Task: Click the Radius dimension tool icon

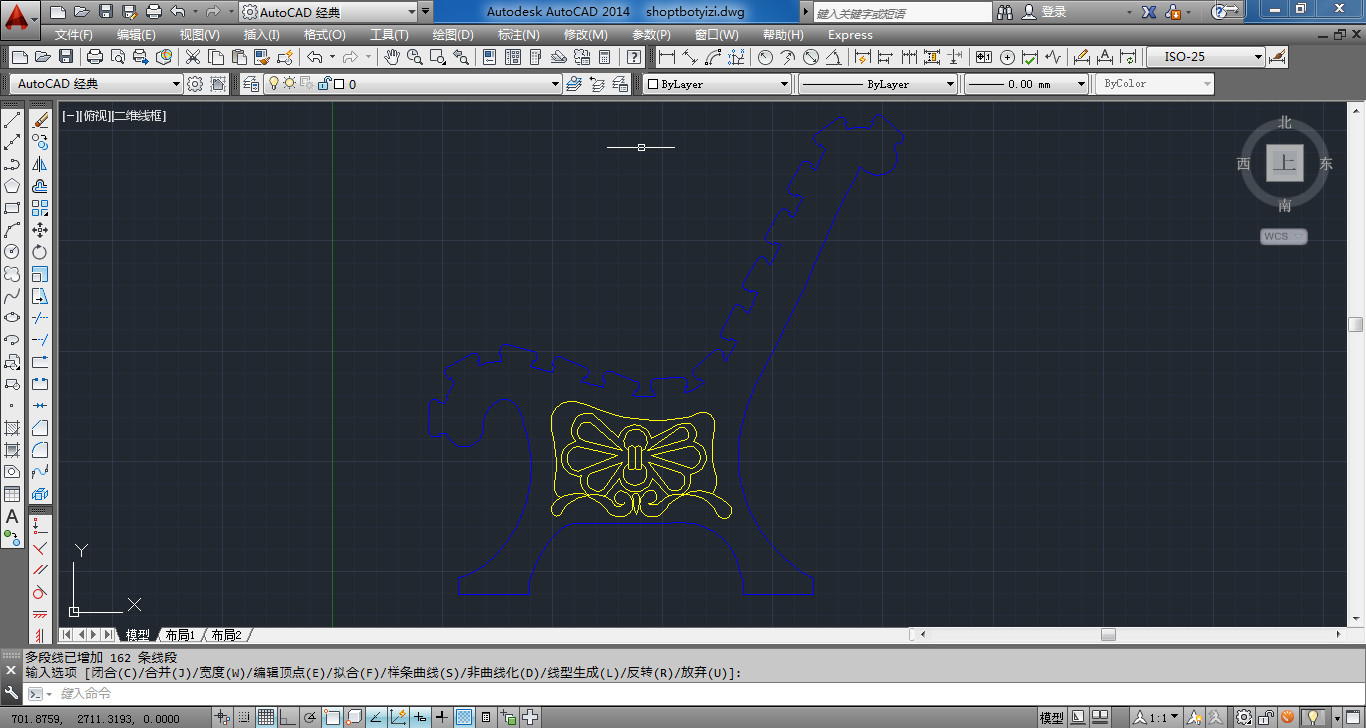Action: (x=766, y=57)
